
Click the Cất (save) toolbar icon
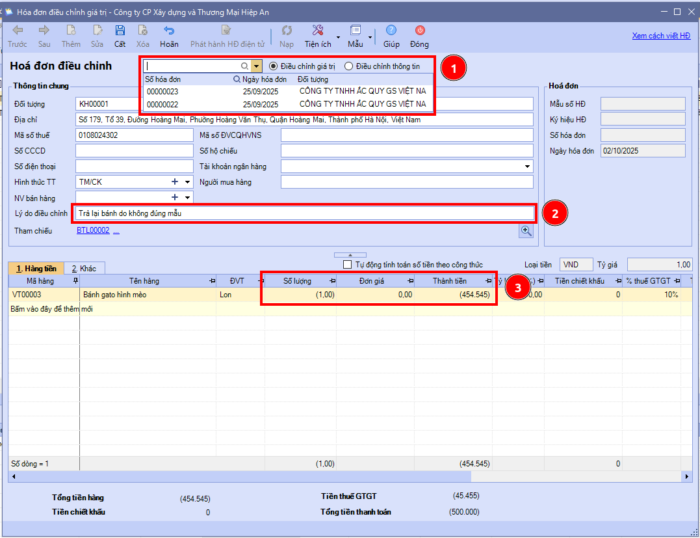(x=120, y=33)
